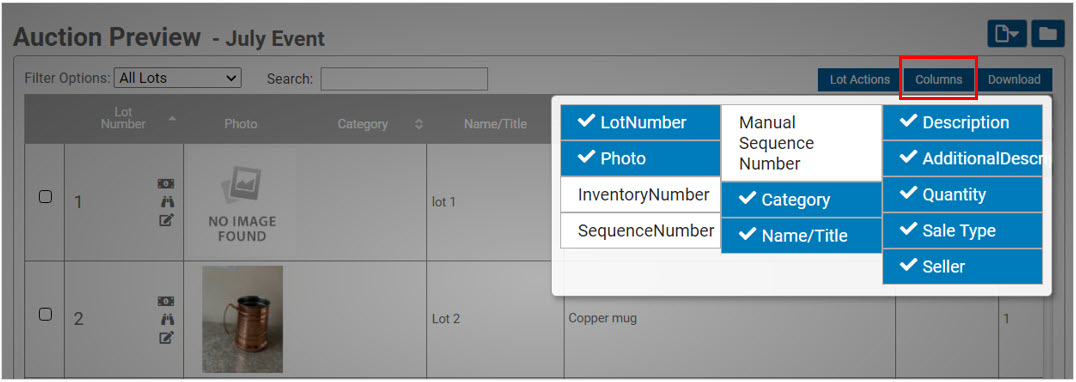Viewport: 1076px width, 382px height.
Task: Toggle the Description column off
Action: (x=963, y=123)
